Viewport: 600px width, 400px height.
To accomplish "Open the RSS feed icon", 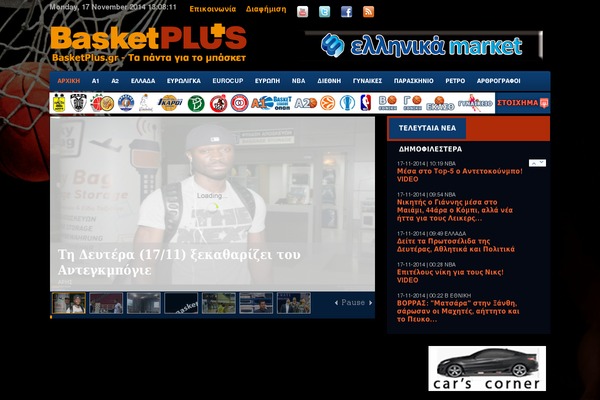I will pos(368,11).
